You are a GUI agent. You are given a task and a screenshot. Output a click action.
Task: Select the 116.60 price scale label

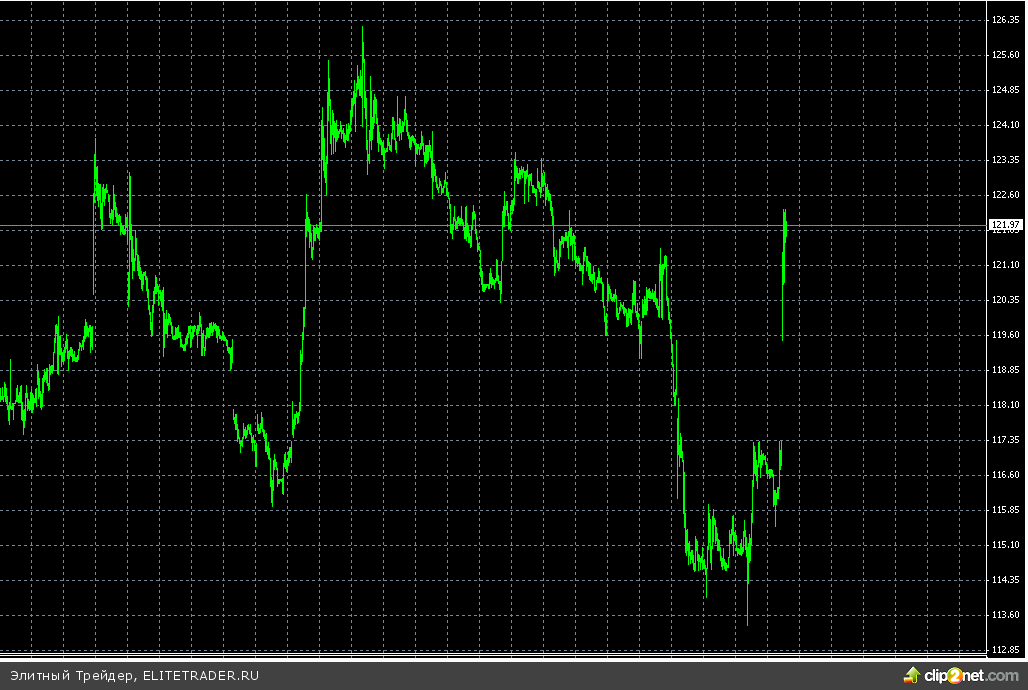click(1005, 475)
